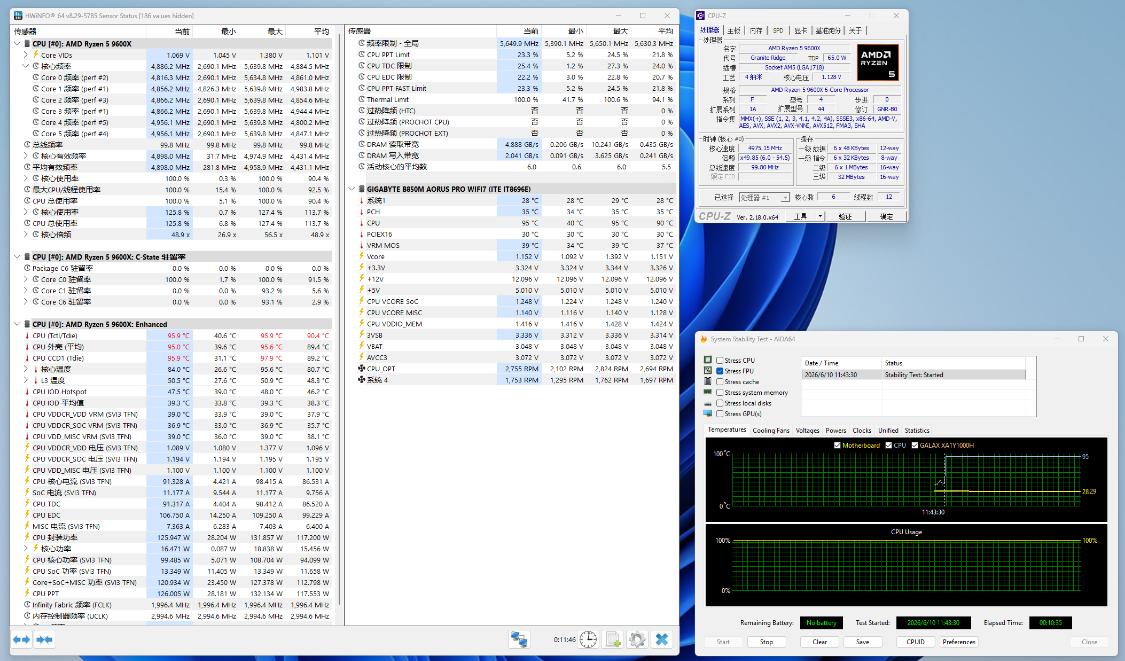This screenshot has width=1125, height=661.
Task: Click lightning icon of Core VIDs row
Action: (36, 55)
